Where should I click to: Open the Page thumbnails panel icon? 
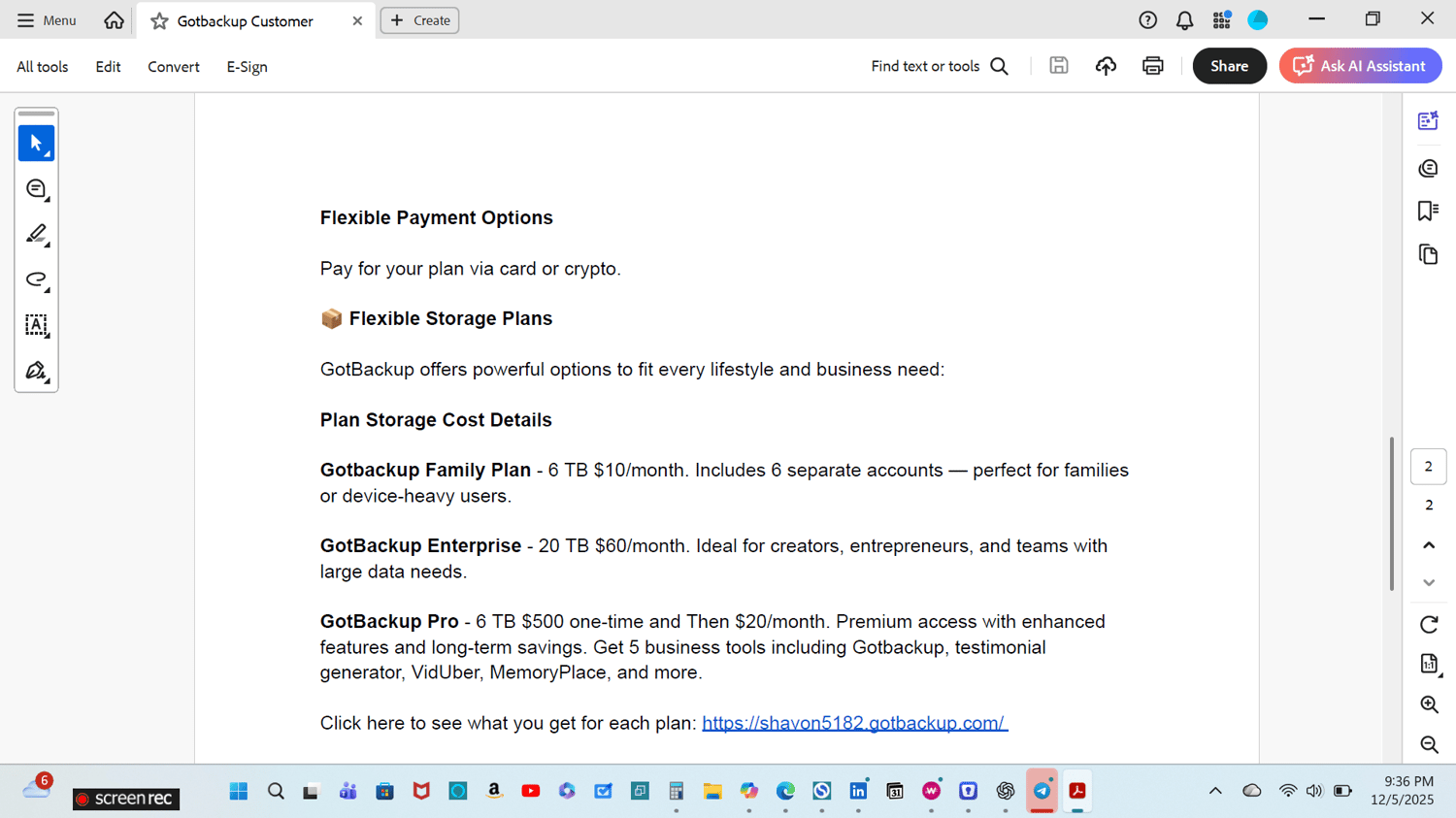(1428, 254)
